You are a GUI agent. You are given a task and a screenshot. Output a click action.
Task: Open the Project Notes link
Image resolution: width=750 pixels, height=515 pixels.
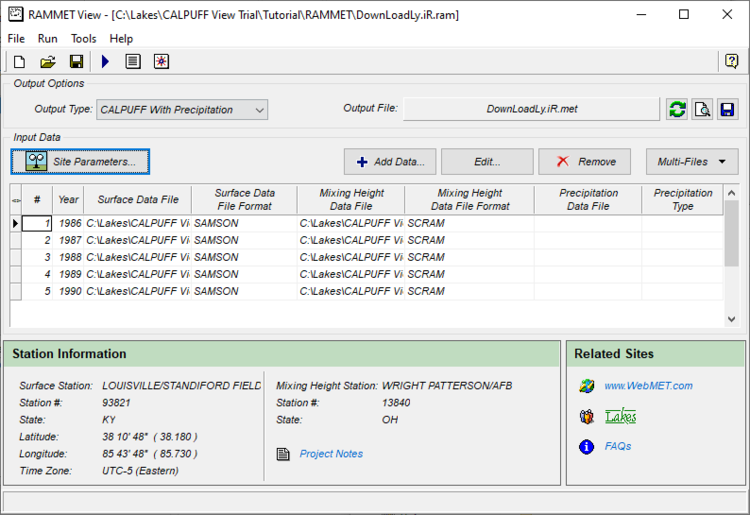[331, 454]
